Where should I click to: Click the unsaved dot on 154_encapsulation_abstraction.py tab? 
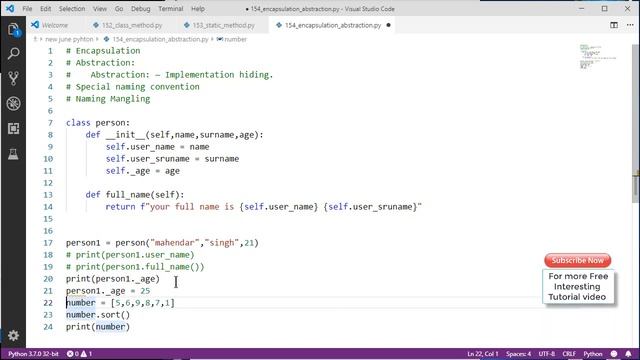[388, 25]
